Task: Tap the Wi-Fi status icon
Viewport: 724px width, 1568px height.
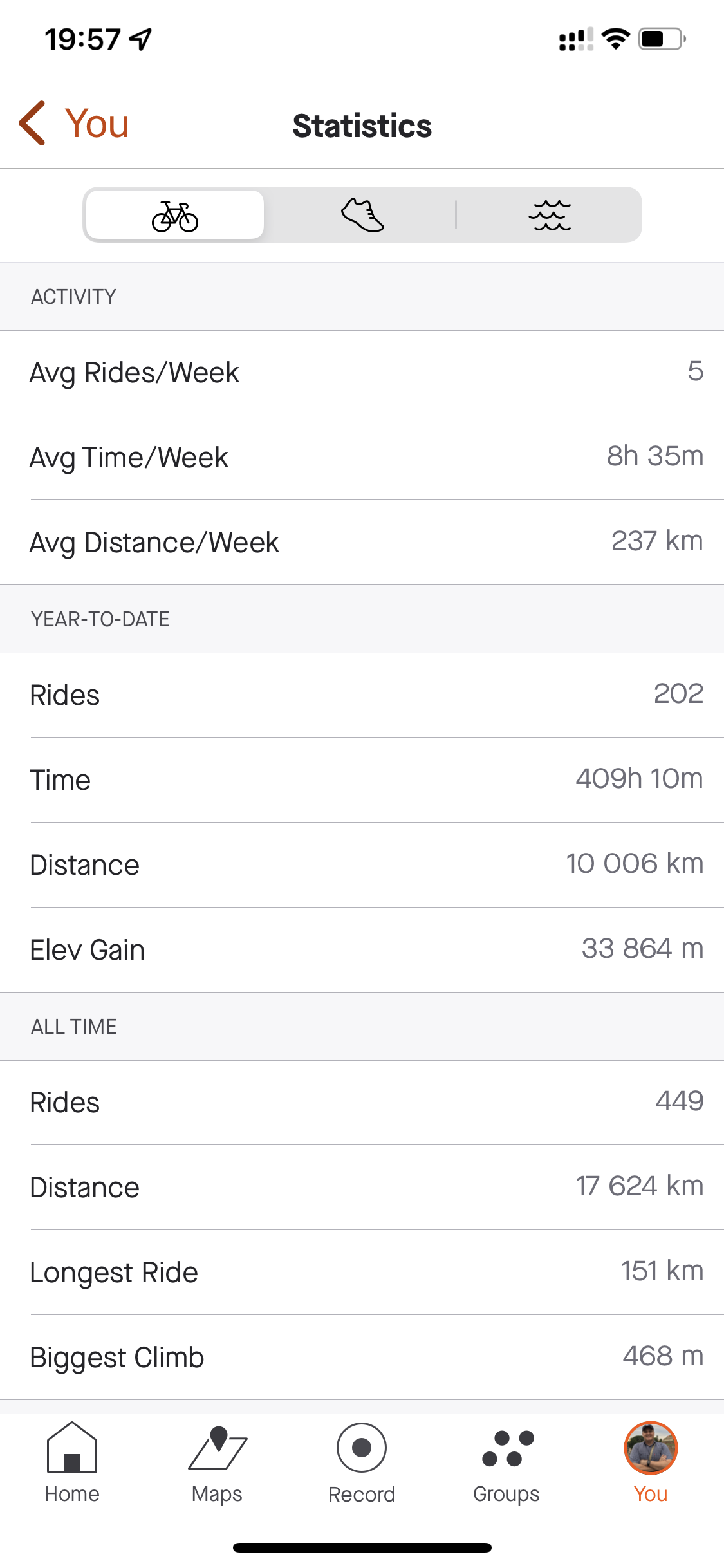Action: [616, 39]
